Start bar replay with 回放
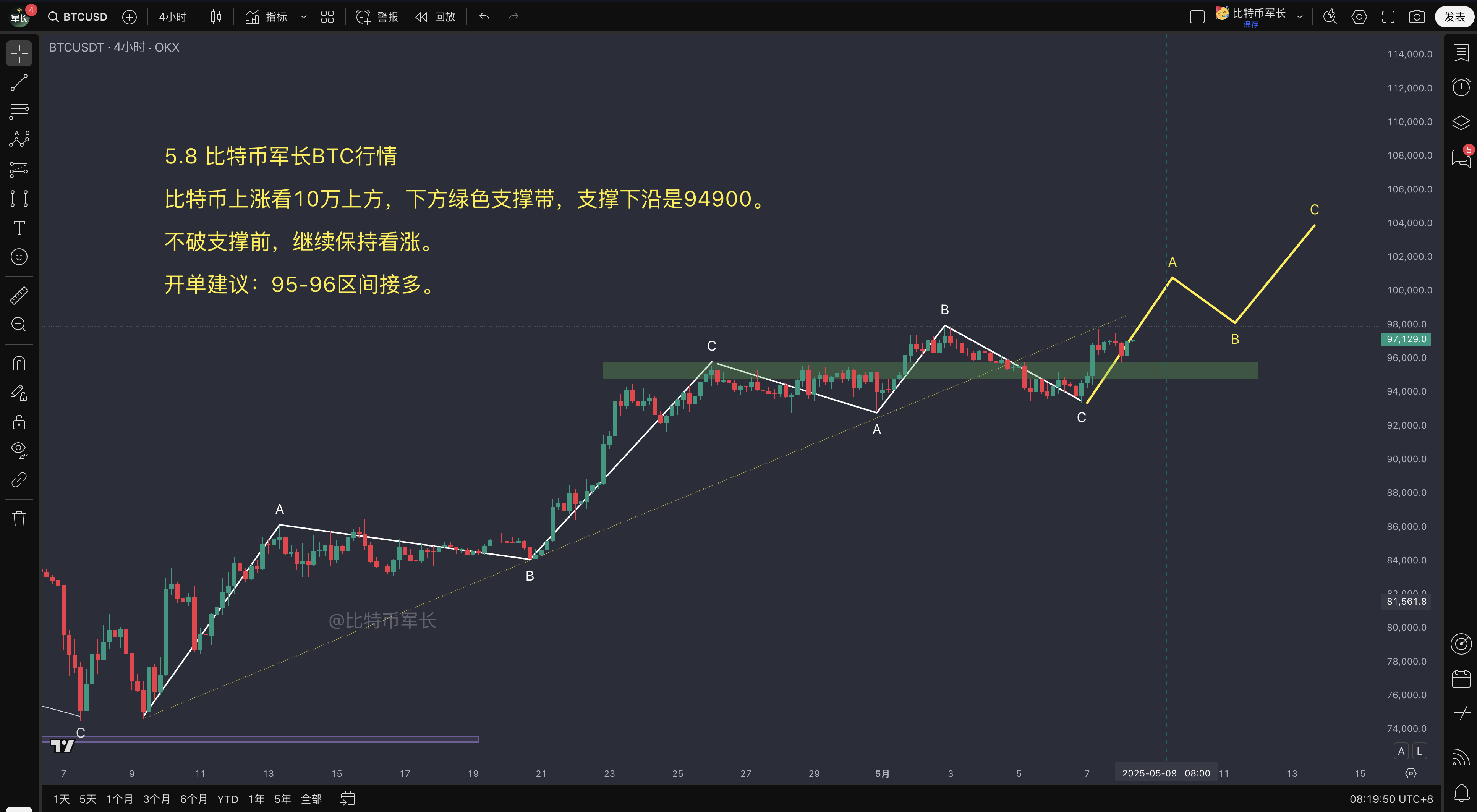Viewport: 1477px width, 812px height. tap(435, 17)
